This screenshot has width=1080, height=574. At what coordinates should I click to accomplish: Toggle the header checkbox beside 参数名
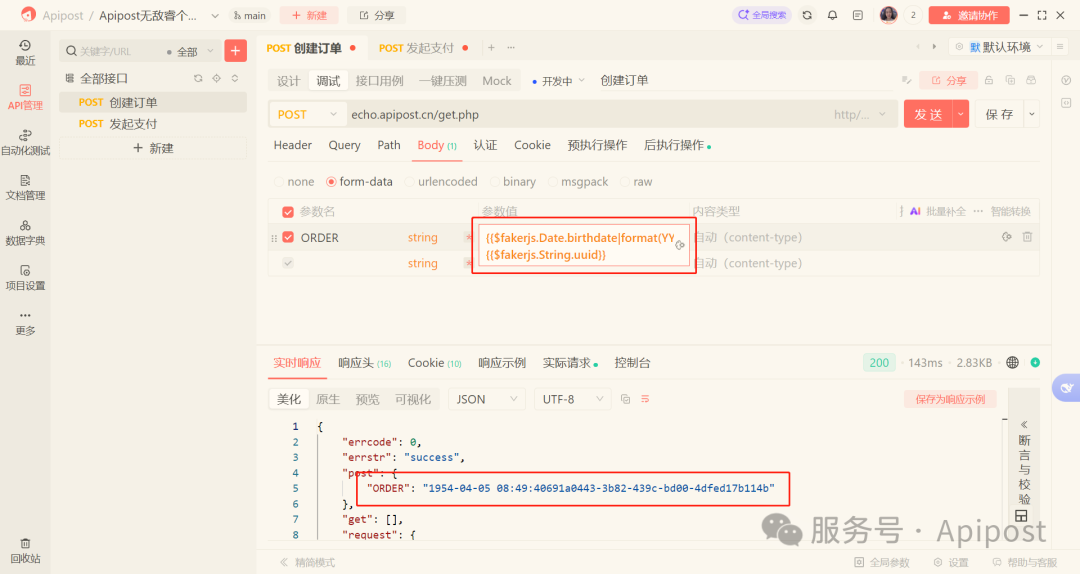(288, 212)
